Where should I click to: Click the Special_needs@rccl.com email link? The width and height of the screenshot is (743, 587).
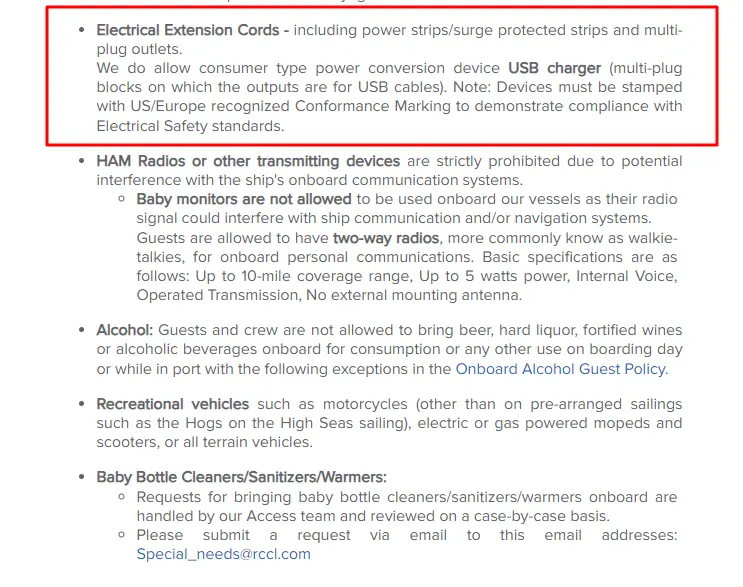tap(224, 554)
